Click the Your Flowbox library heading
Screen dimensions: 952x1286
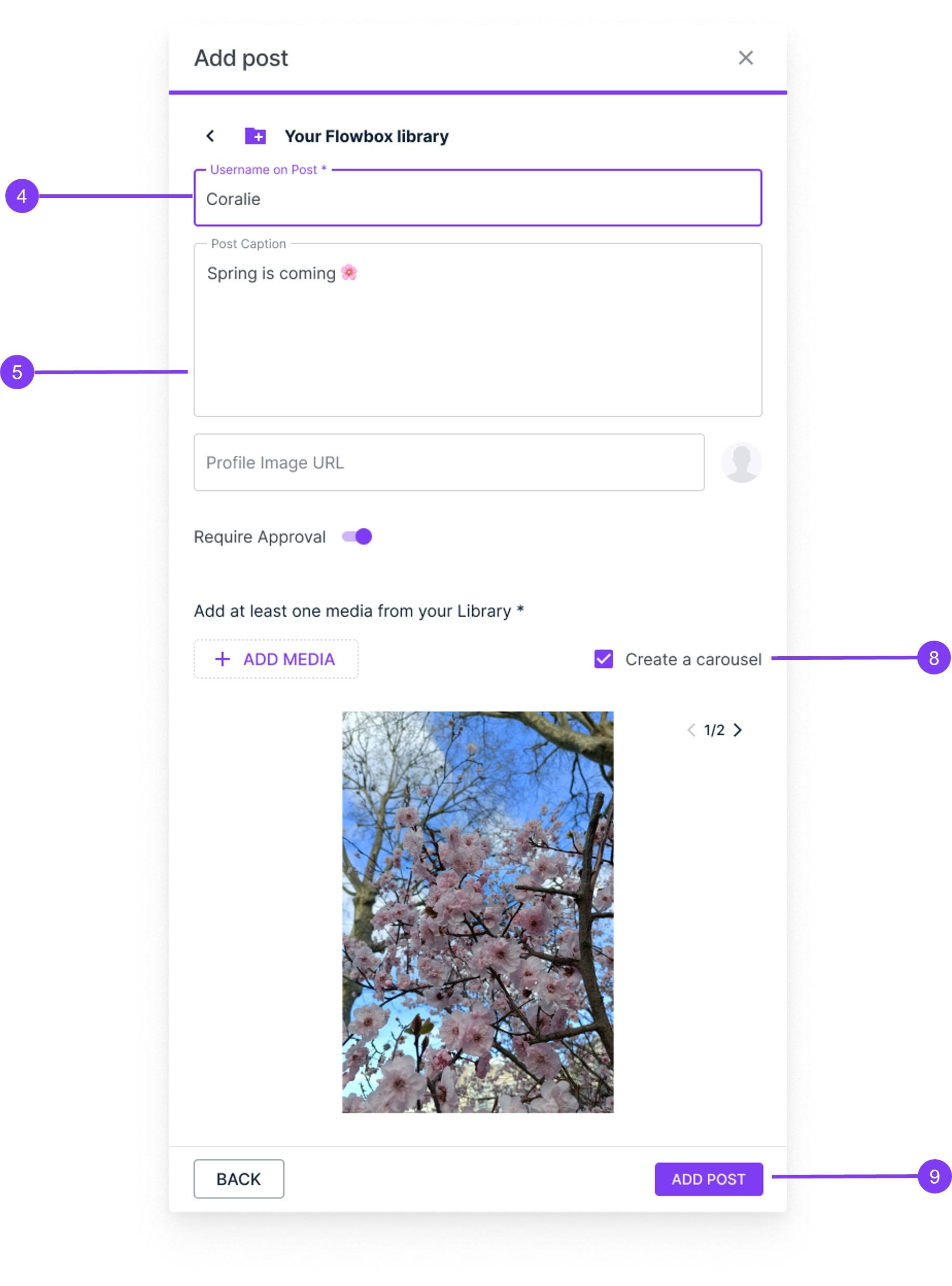[366, 137]
